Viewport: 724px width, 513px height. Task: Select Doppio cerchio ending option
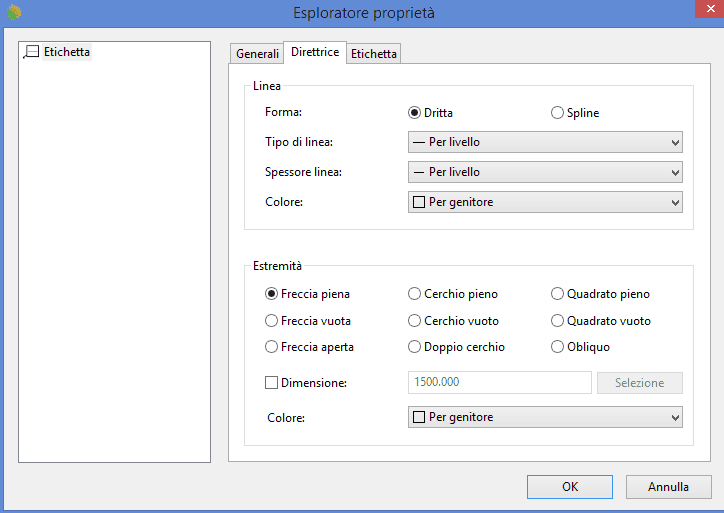coord(415,347)
